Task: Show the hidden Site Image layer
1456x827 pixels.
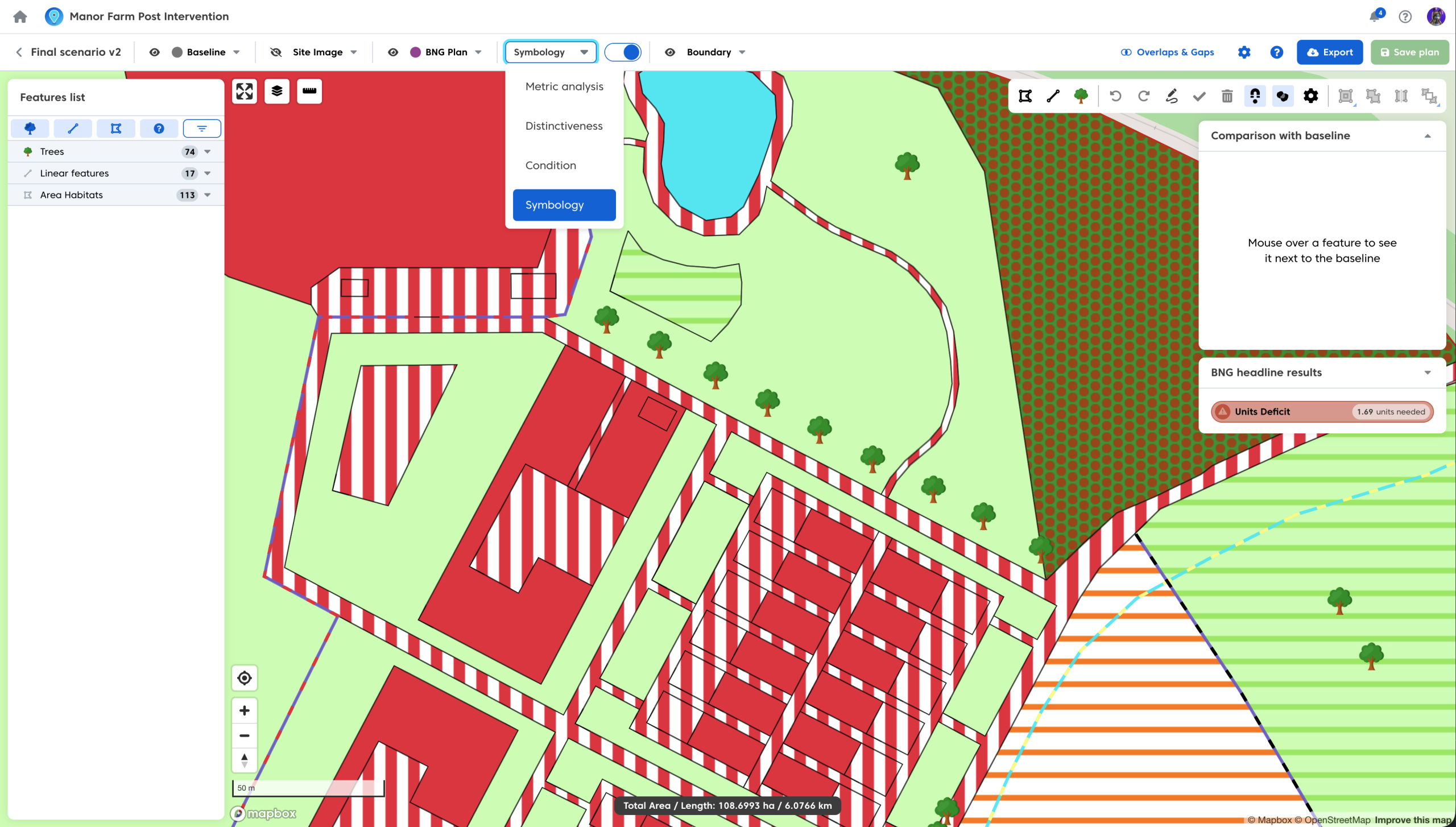Action: pyautogui.click(x=276, y=52)
